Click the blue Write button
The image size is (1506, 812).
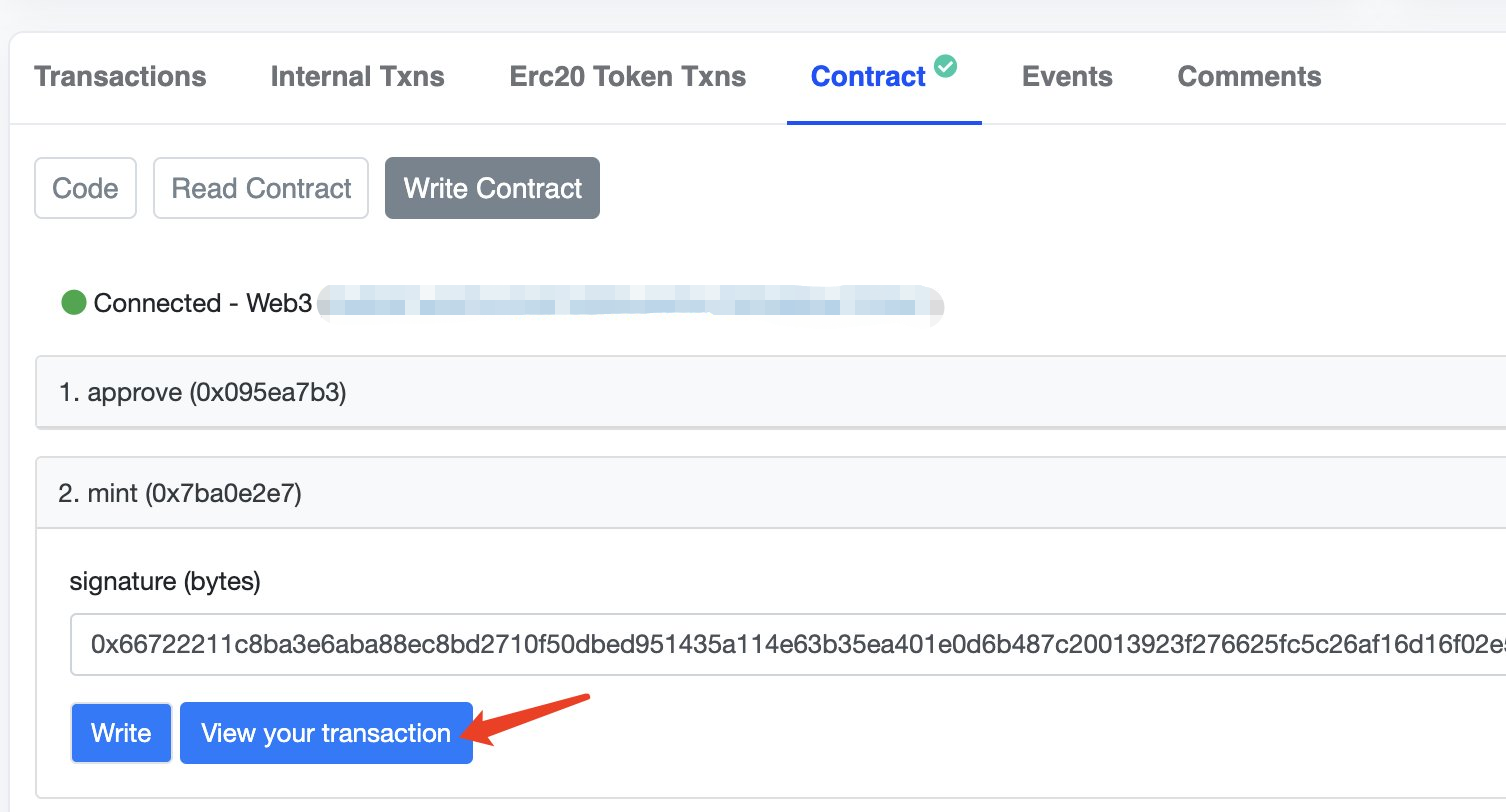pos(121,733)
